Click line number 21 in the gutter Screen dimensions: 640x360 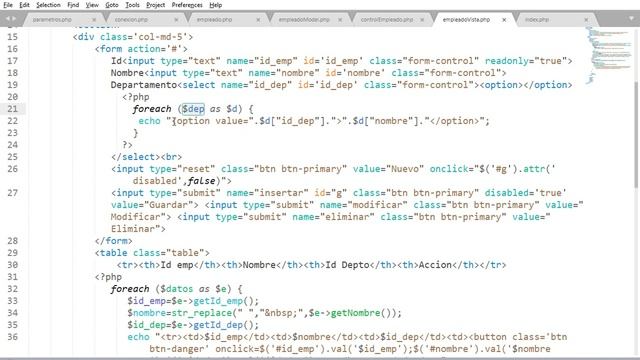coord(13,109)
